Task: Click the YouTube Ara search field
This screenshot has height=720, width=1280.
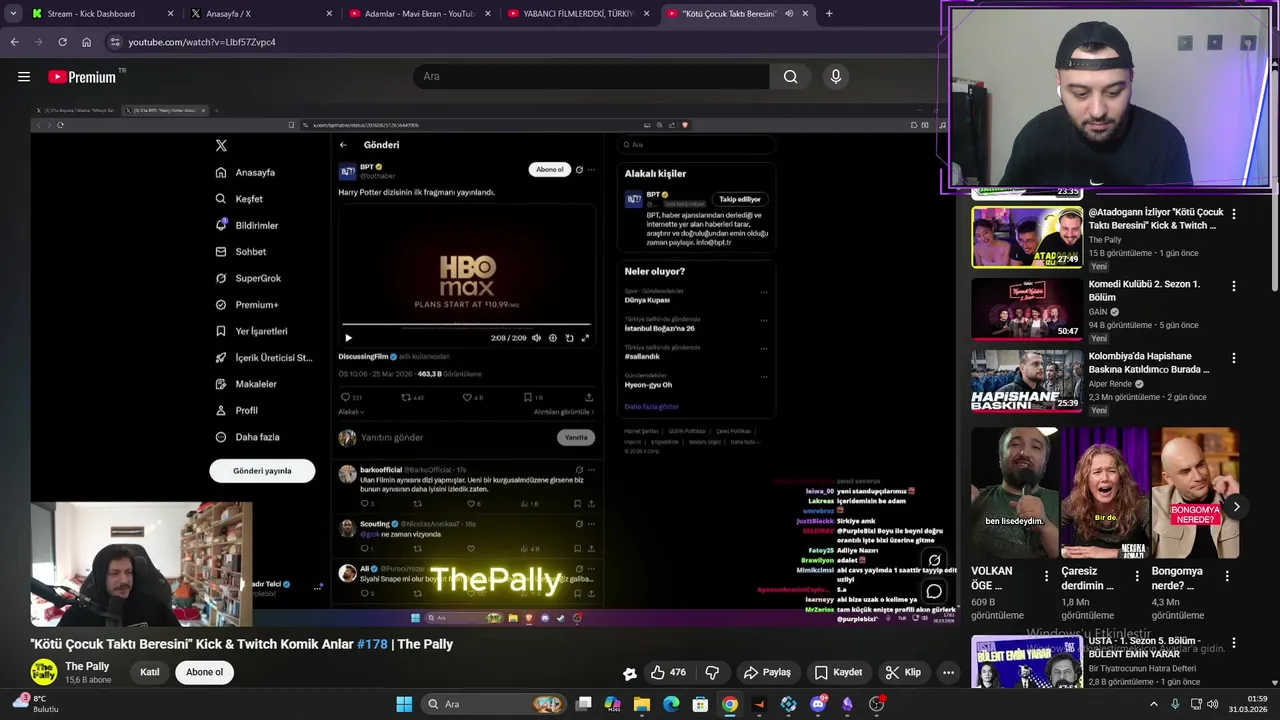Action: pos(591,77)
